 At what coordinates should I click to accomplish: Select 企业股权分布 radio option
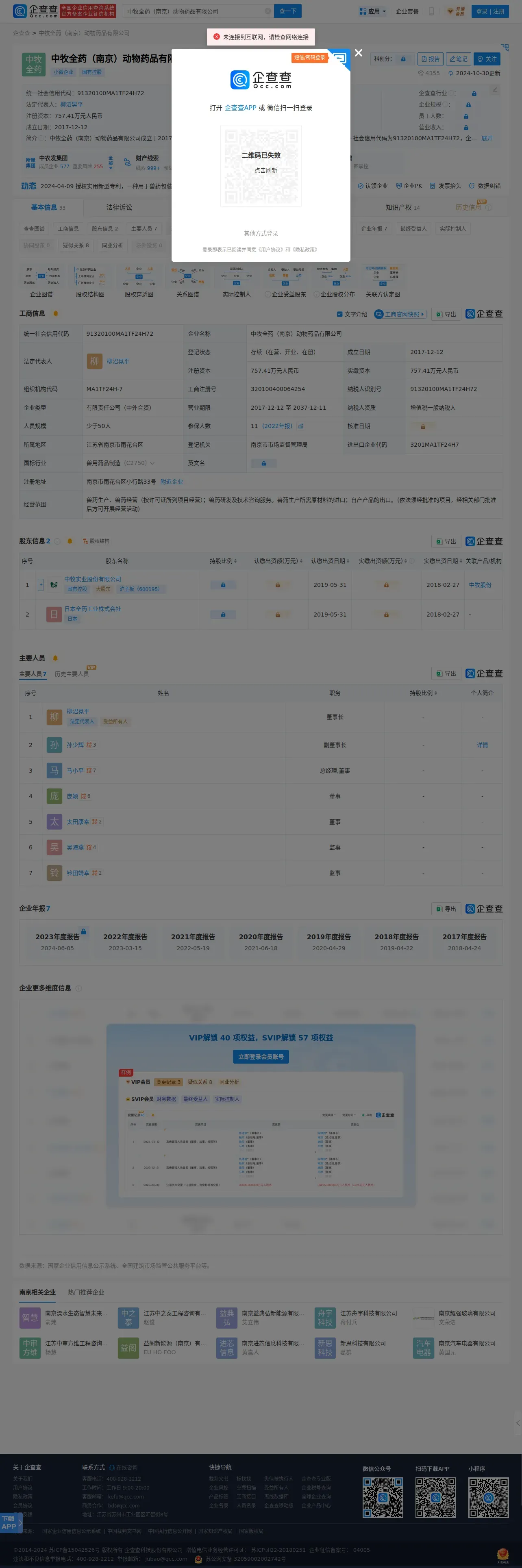pos(334,295)
